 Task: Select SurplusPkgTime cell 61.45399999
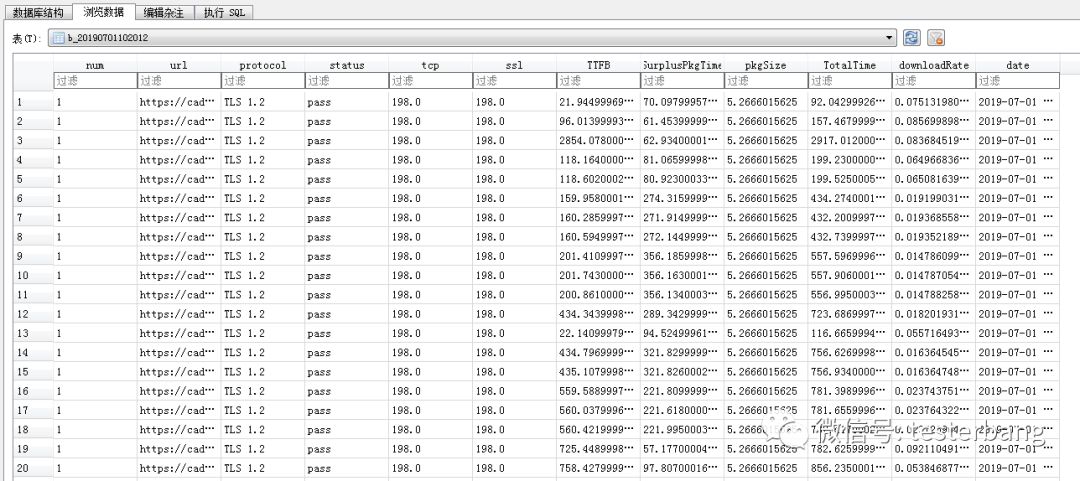[x=683, y=121]
